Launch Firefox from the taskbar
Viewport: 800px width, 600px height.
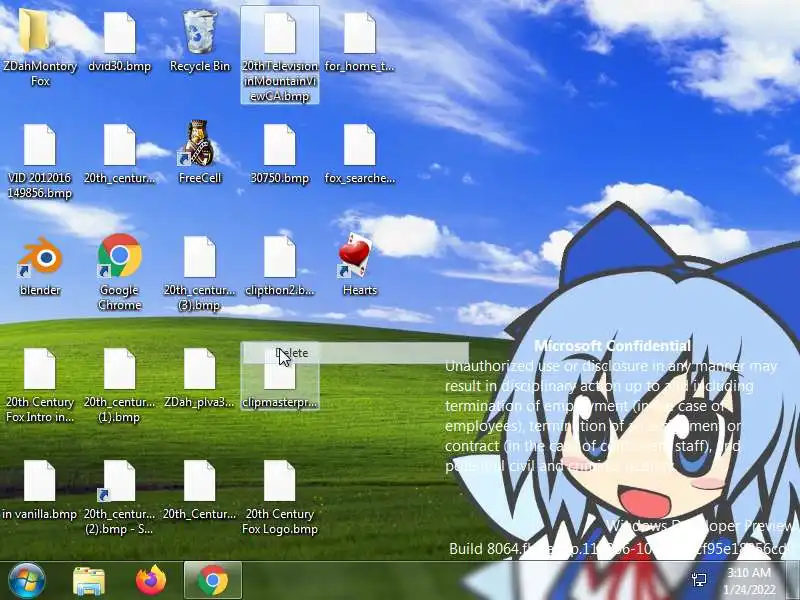click(151, 580)
